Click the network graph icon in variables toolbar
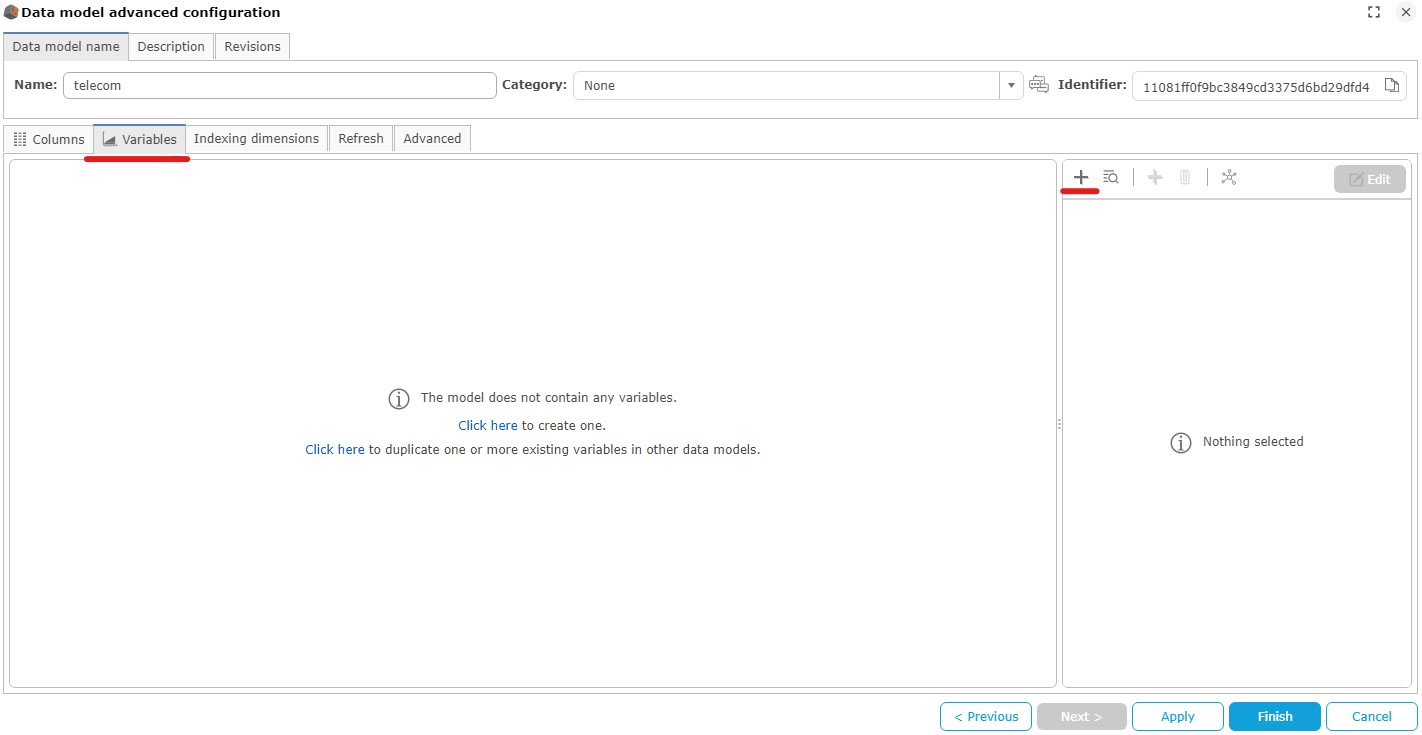 point(1229,177)
